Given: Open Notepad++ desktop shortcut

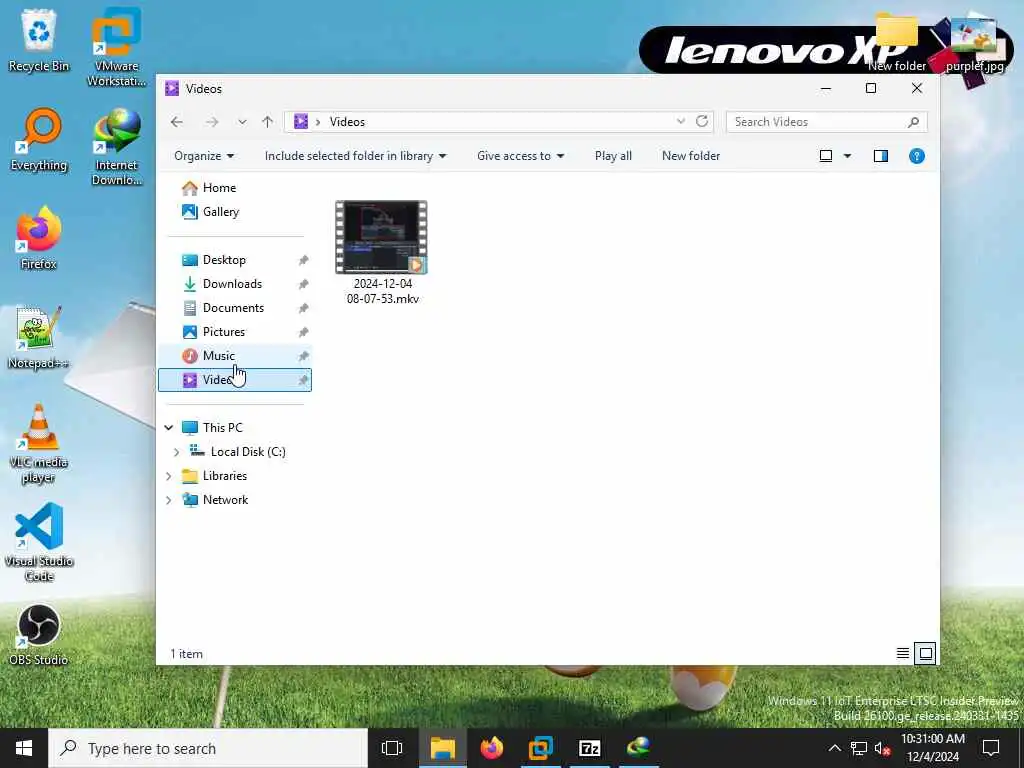Looking at the screenshot, I should pyautogui.click(x=39, y=338).
